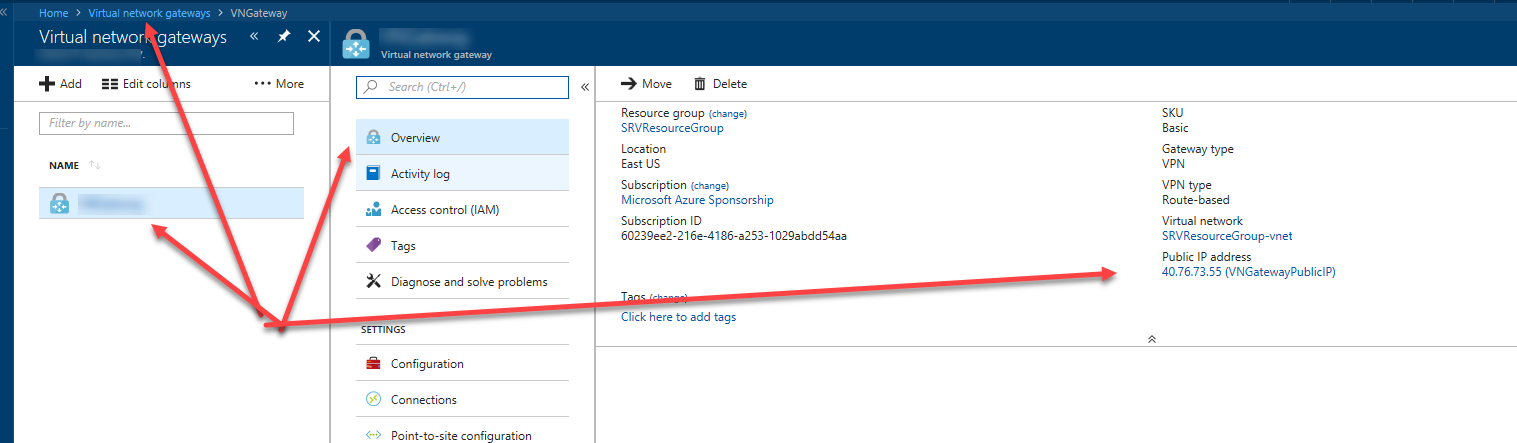
Task: Select the Tags menu icon
Action: pyautogui.click(x=373, y=246)
